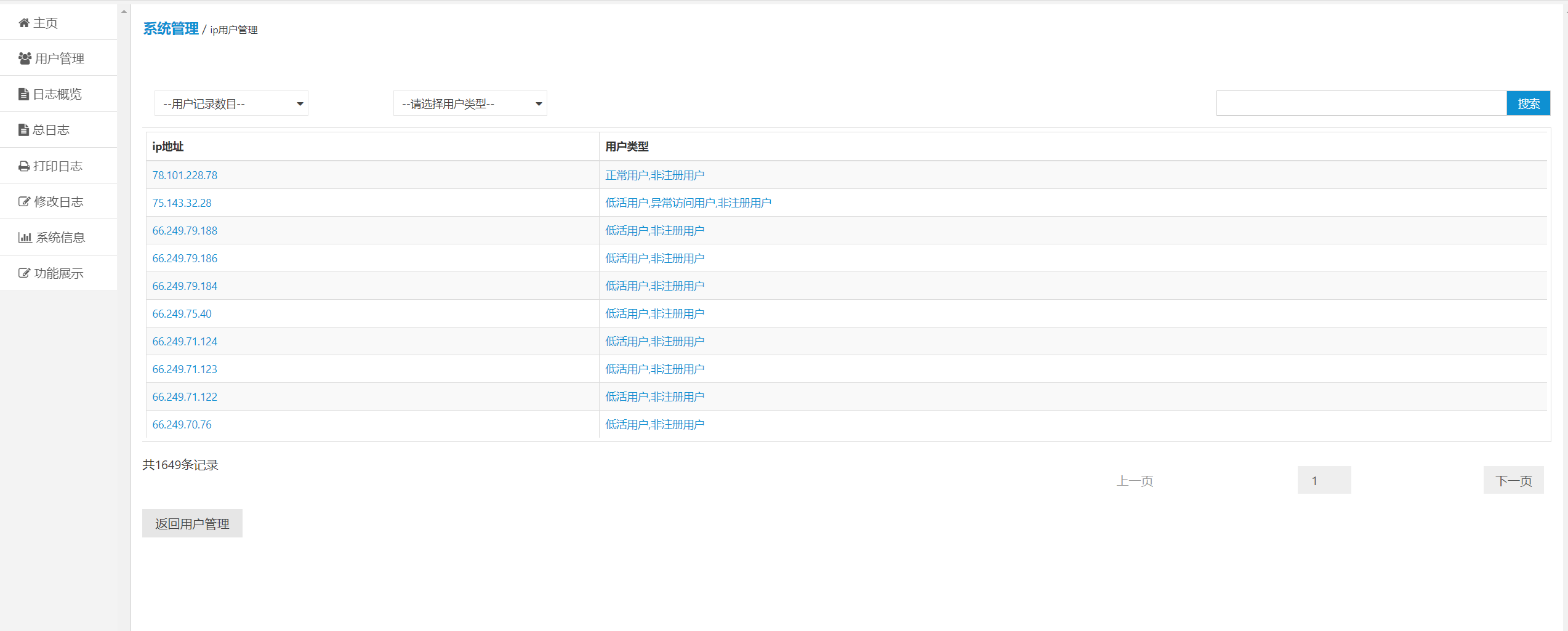The width and height of the screenshot is (1568, 631).
Task: Open IP address 66.249.71.122
Action: (185, 397)
